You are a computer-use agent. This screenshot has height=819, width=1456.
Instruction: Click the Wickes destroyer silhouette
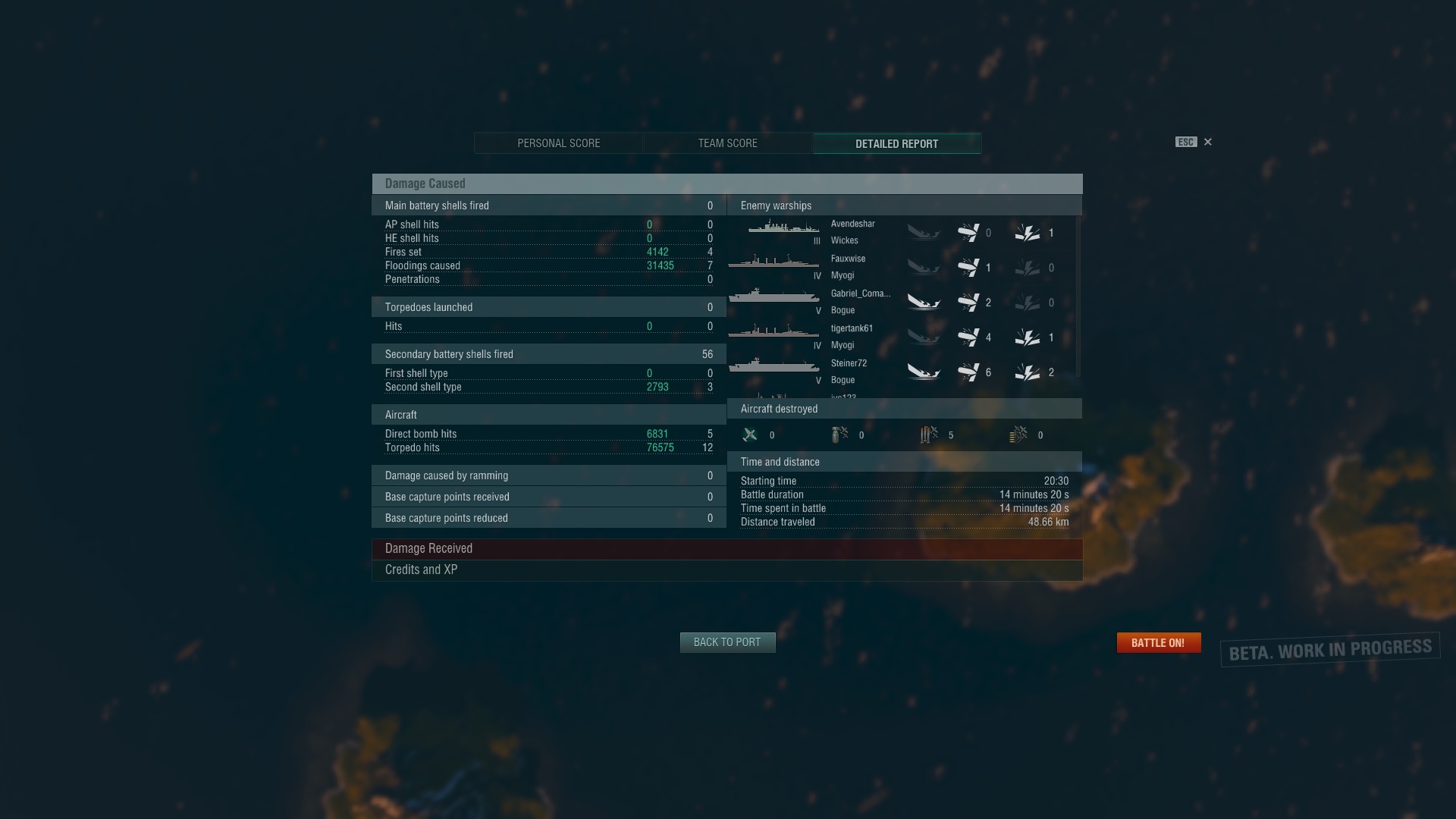pyautogui.click(x=783, y=227)
